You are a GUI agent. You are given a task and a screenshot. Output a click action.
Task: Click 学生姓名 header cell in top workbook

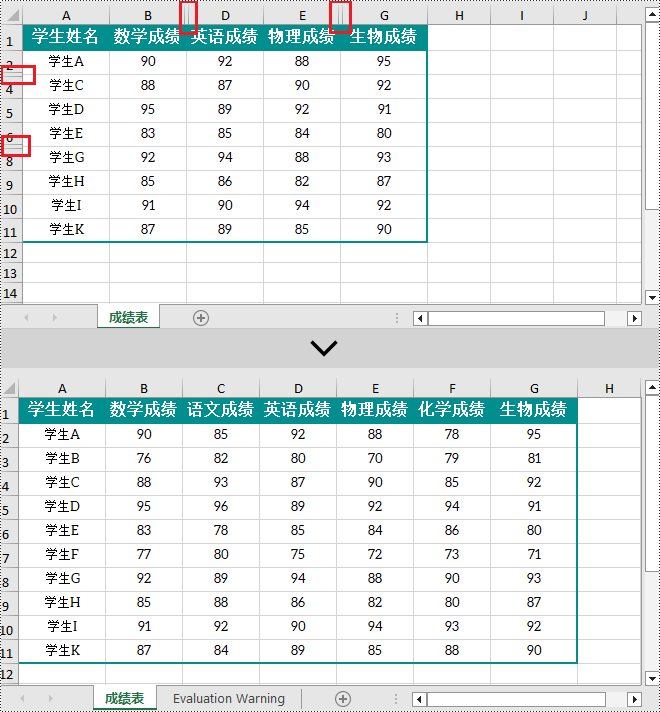click(x=66, y=37)
